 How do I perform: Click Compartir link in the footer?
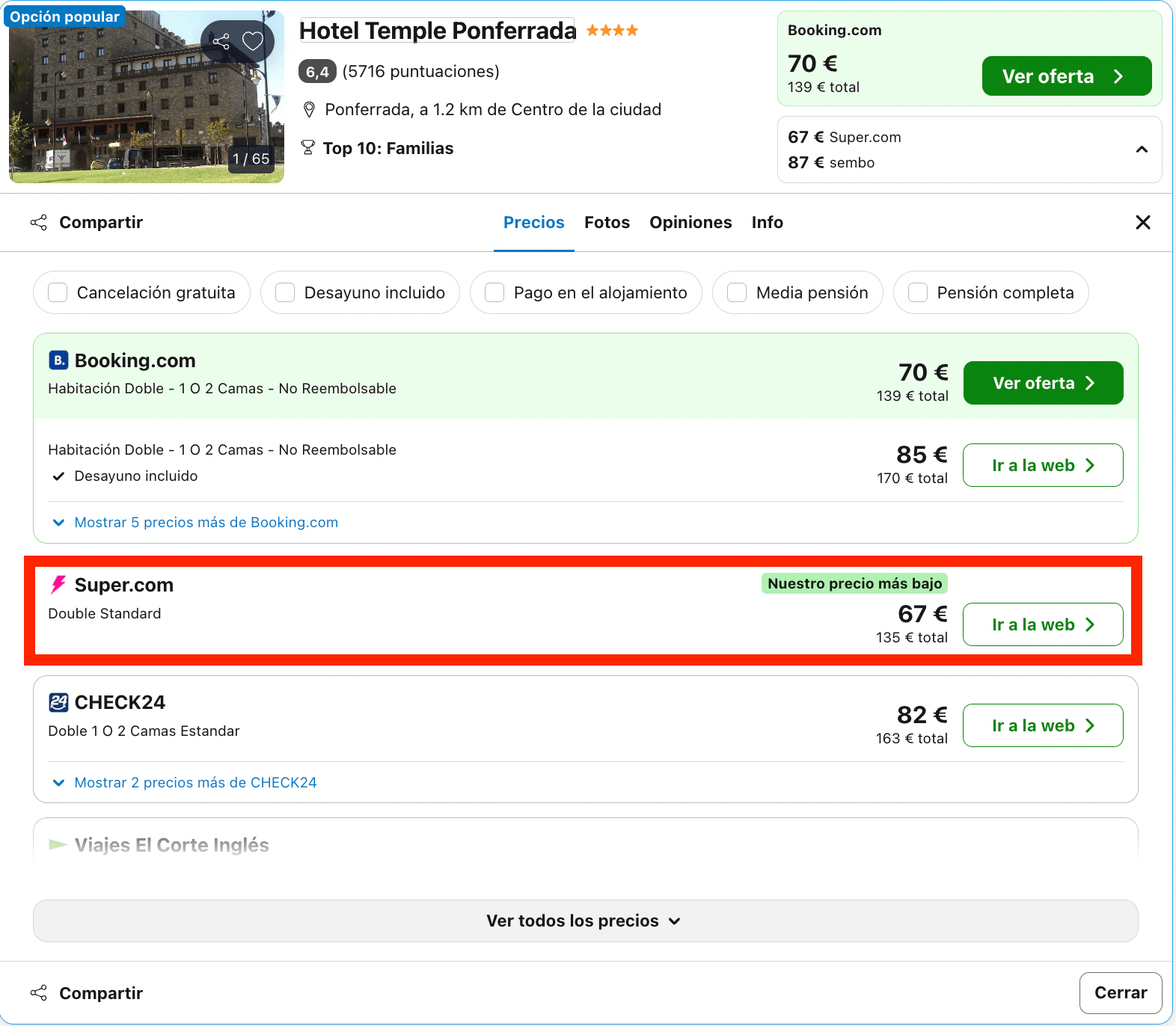click(101, 992)
